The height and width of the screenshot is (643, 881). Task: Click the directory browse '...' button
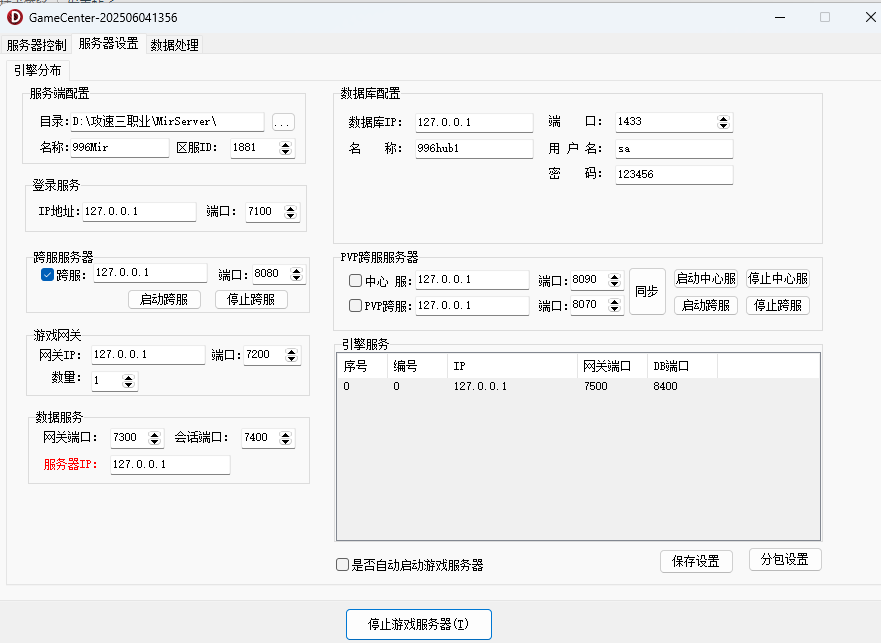click(283, 122)
